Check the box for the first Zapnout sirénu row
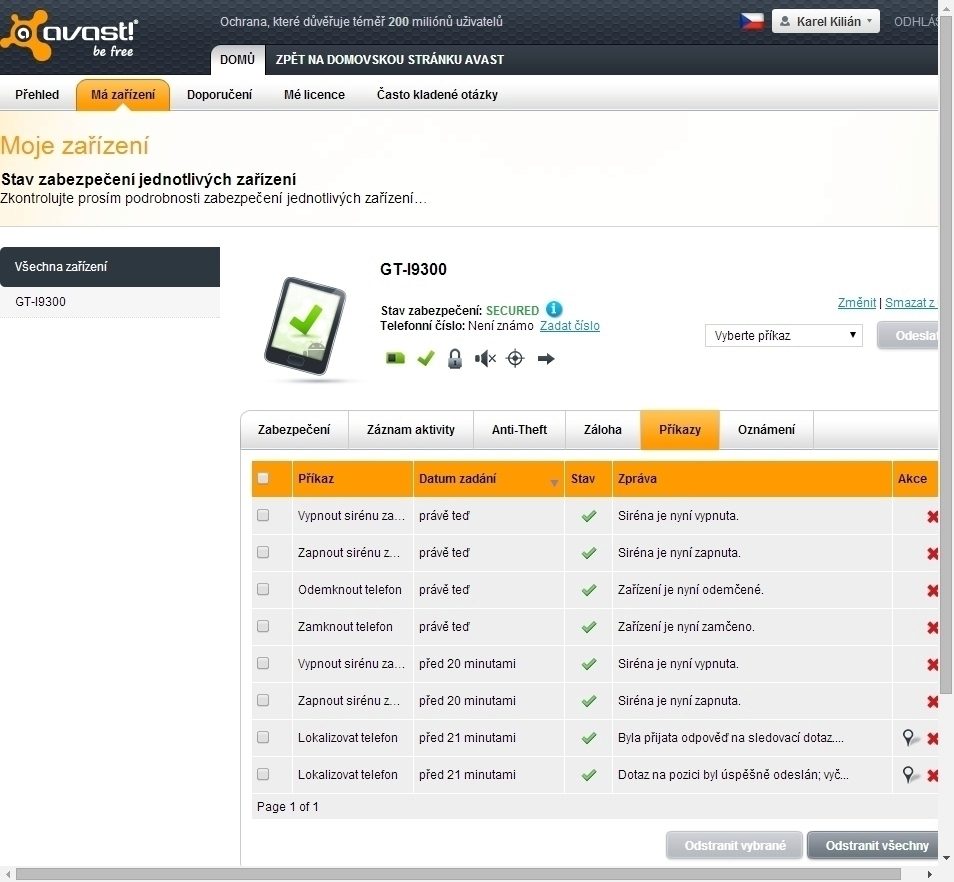Image resolution: width=954 pixels, height=882 pixels. click(x=263, y=552)
